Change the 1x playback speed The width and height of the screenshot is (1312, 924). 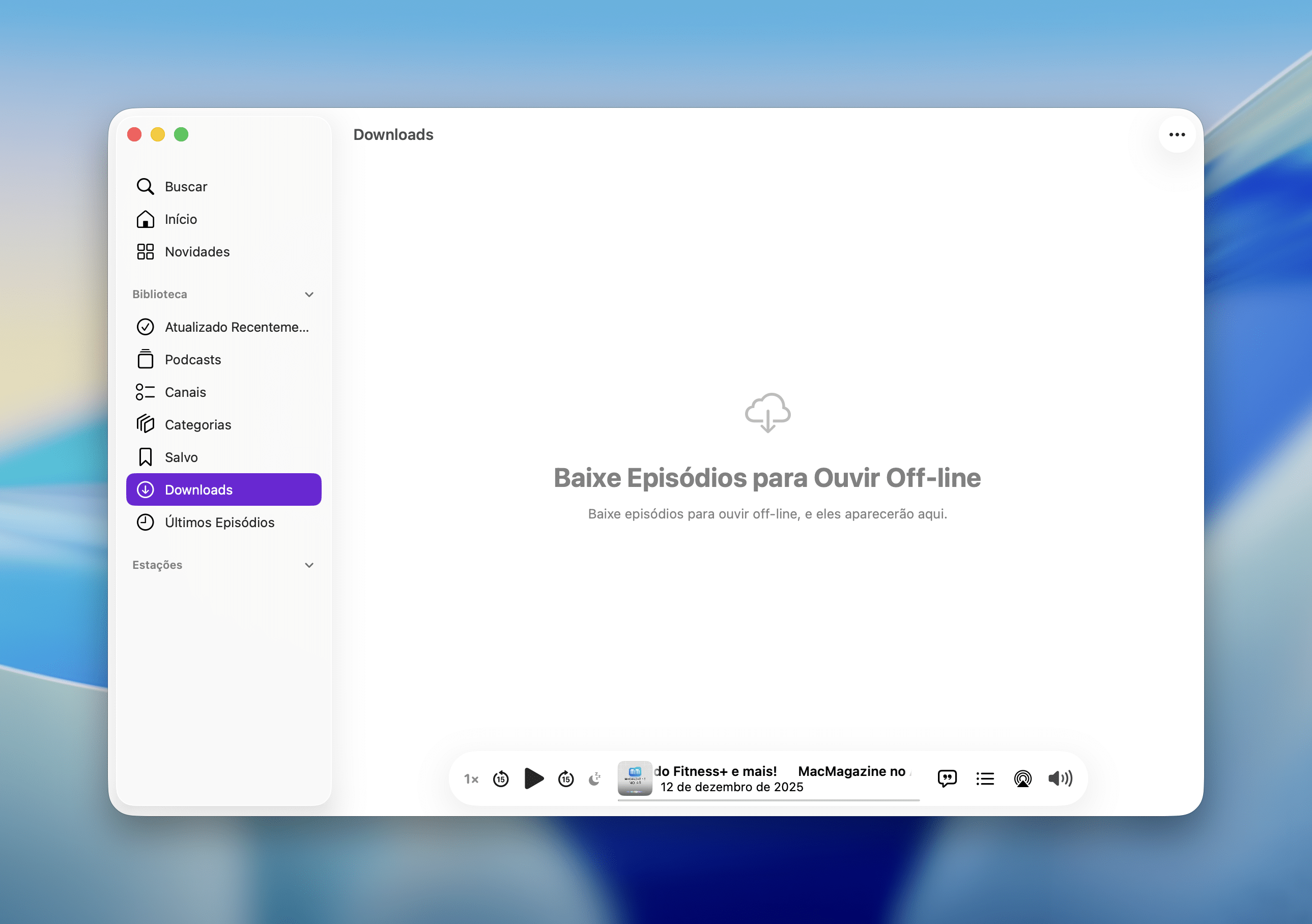click(471, 779)
